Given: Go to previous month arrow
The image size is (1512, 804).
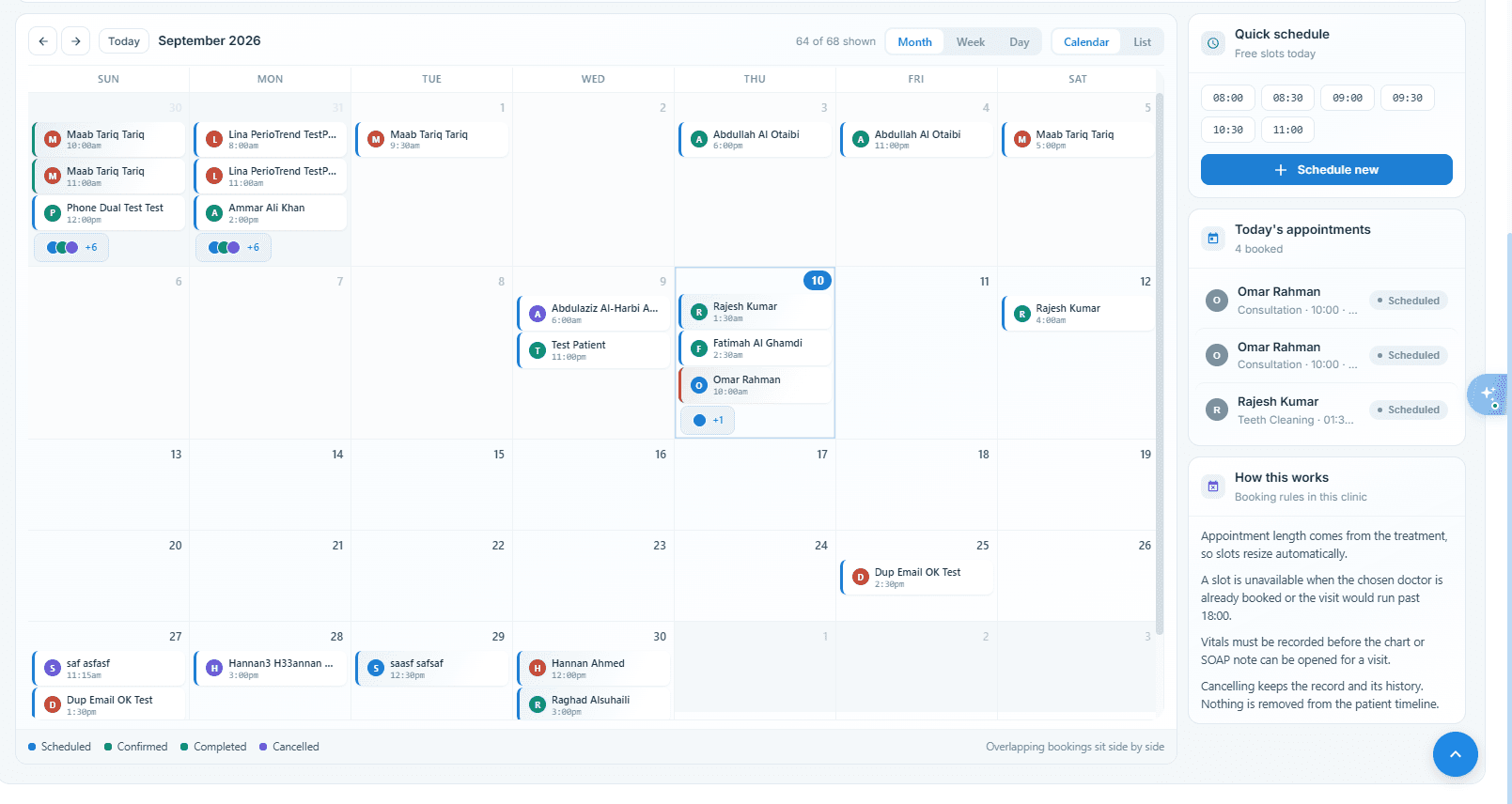Looking at the screenshot, I should (x=43, y=41).
